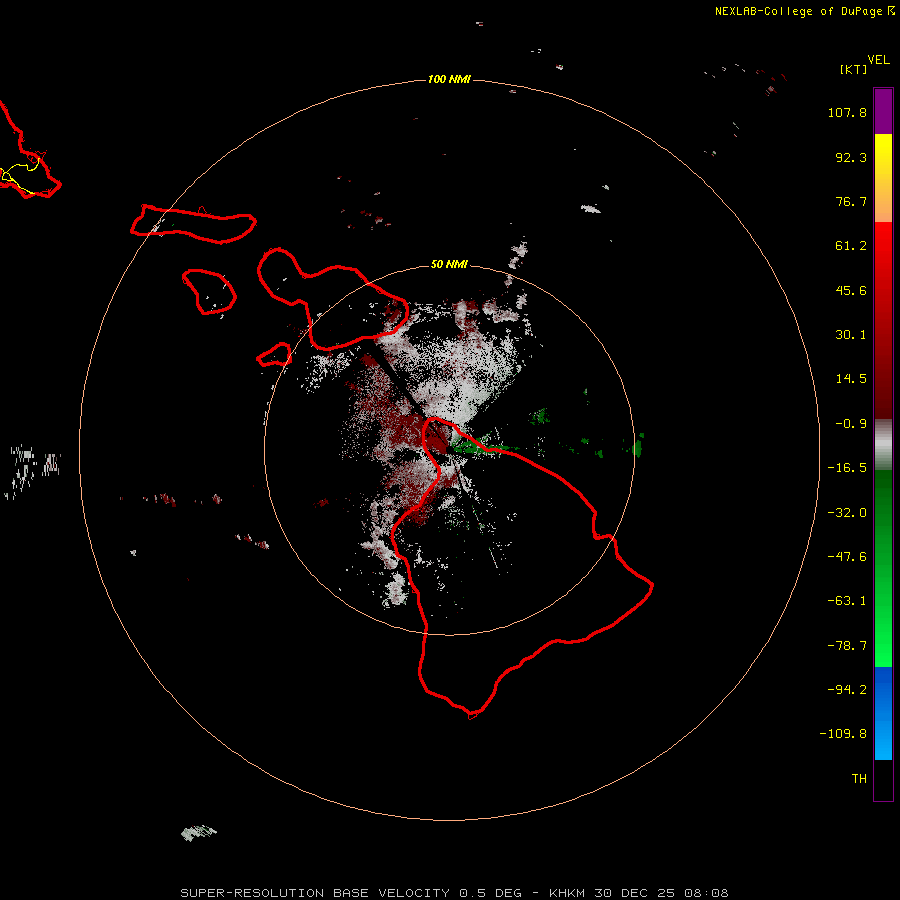Pick the green segment of the color bar
Screen dimensions: 900x900
click(883, 568)
